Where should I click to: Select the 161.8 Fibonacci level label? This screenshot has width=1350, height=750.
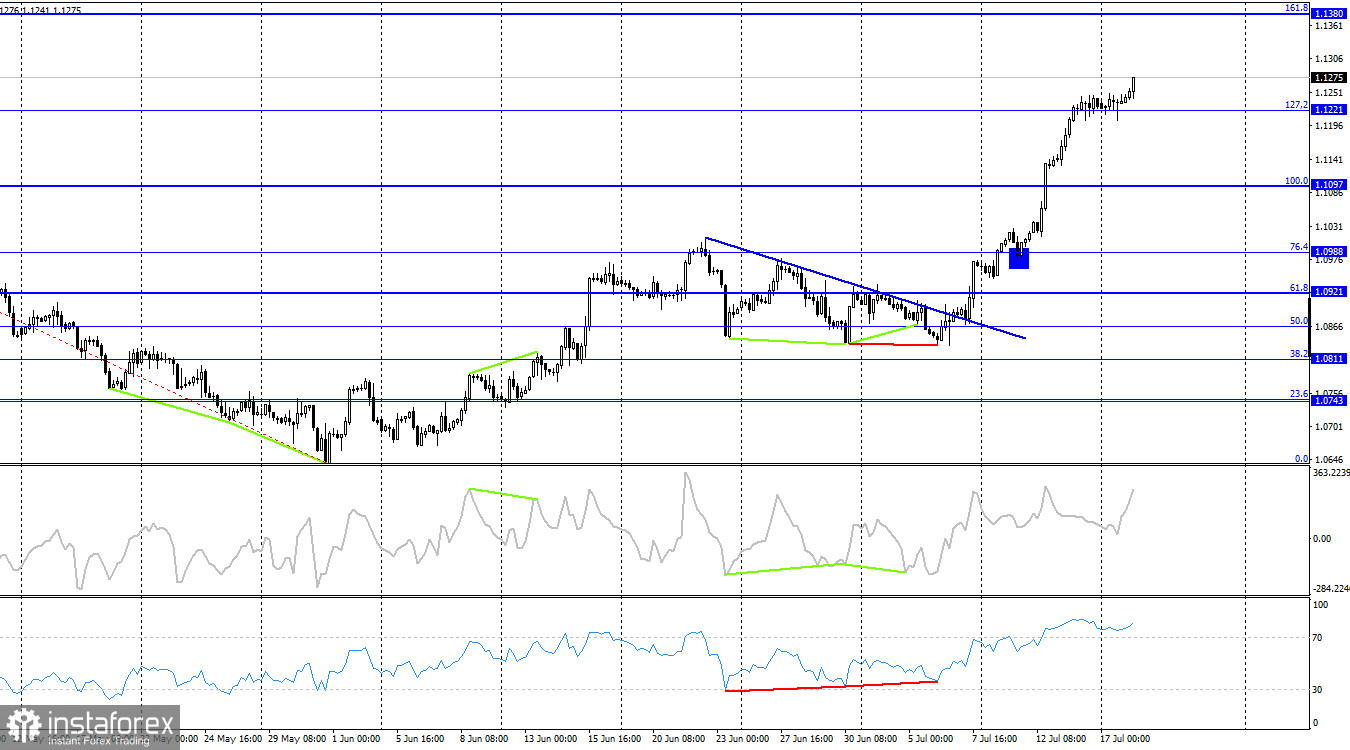point(1296,8)
